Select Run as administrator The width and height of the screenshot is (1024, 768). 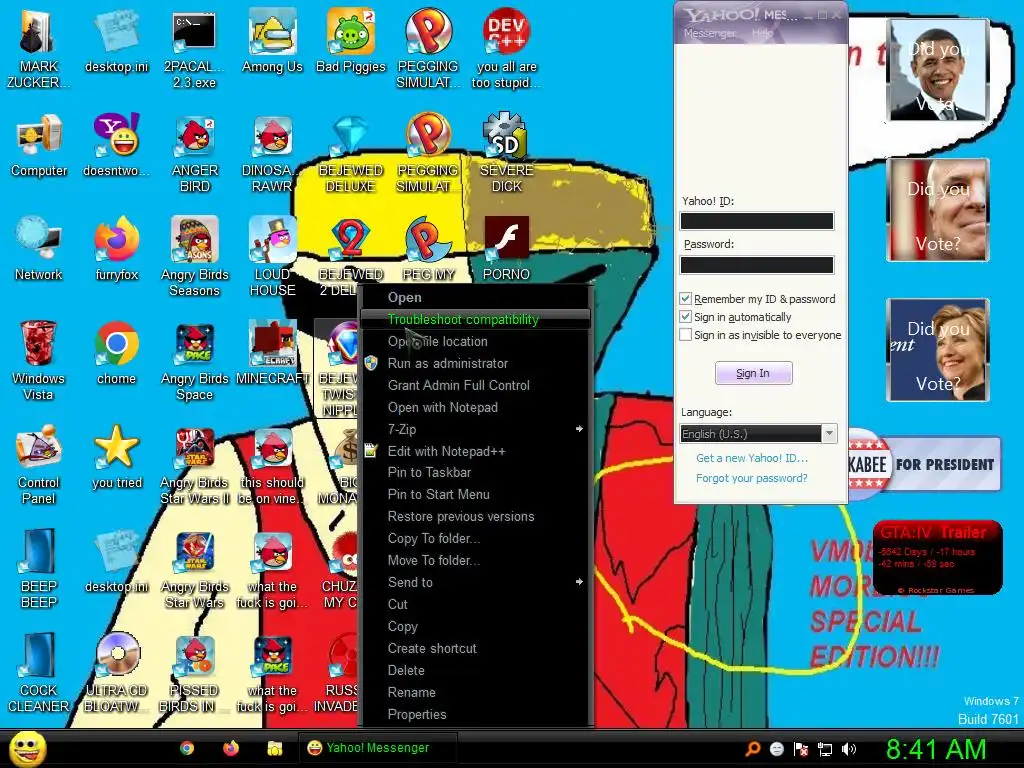coord(476,363)
